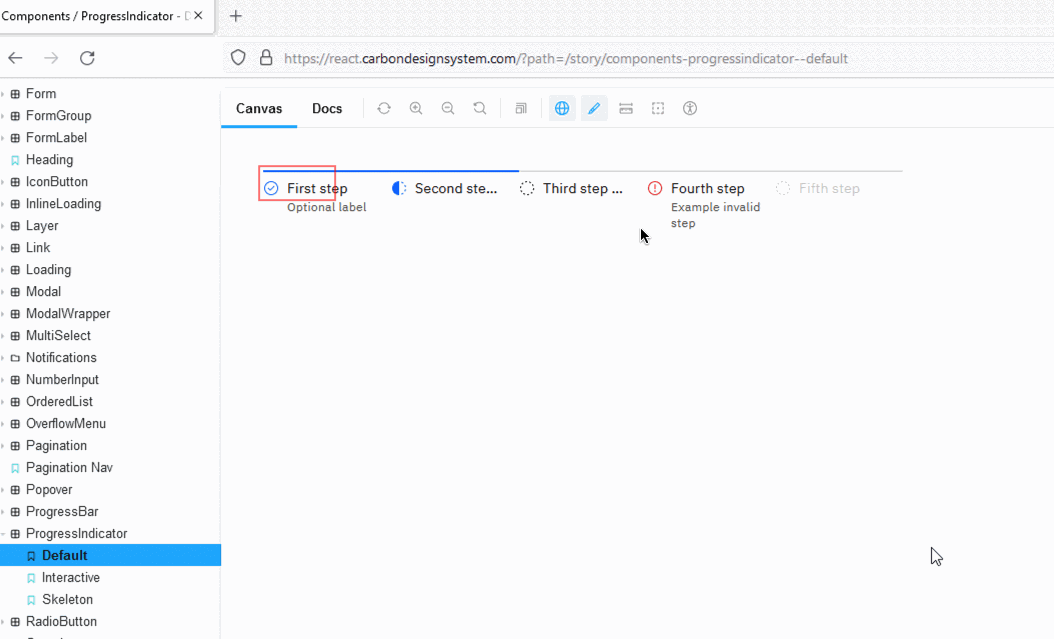
Task: Select the zoom in icon
Action: 416,108
